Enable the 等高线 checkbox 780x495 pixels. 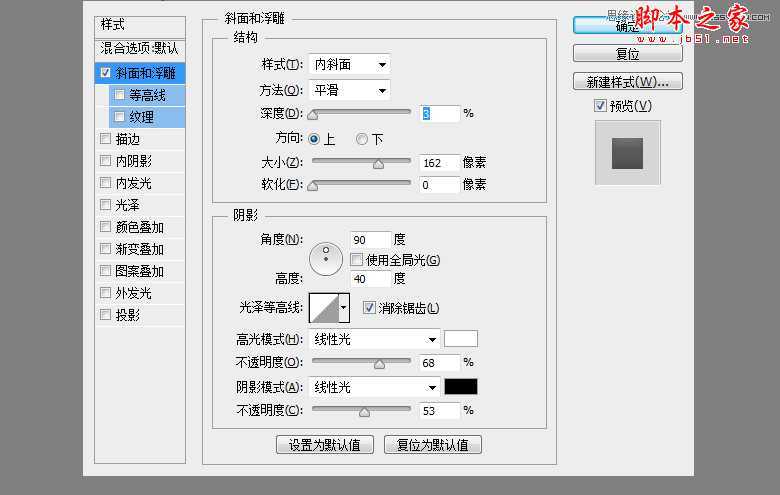[120, 95]
